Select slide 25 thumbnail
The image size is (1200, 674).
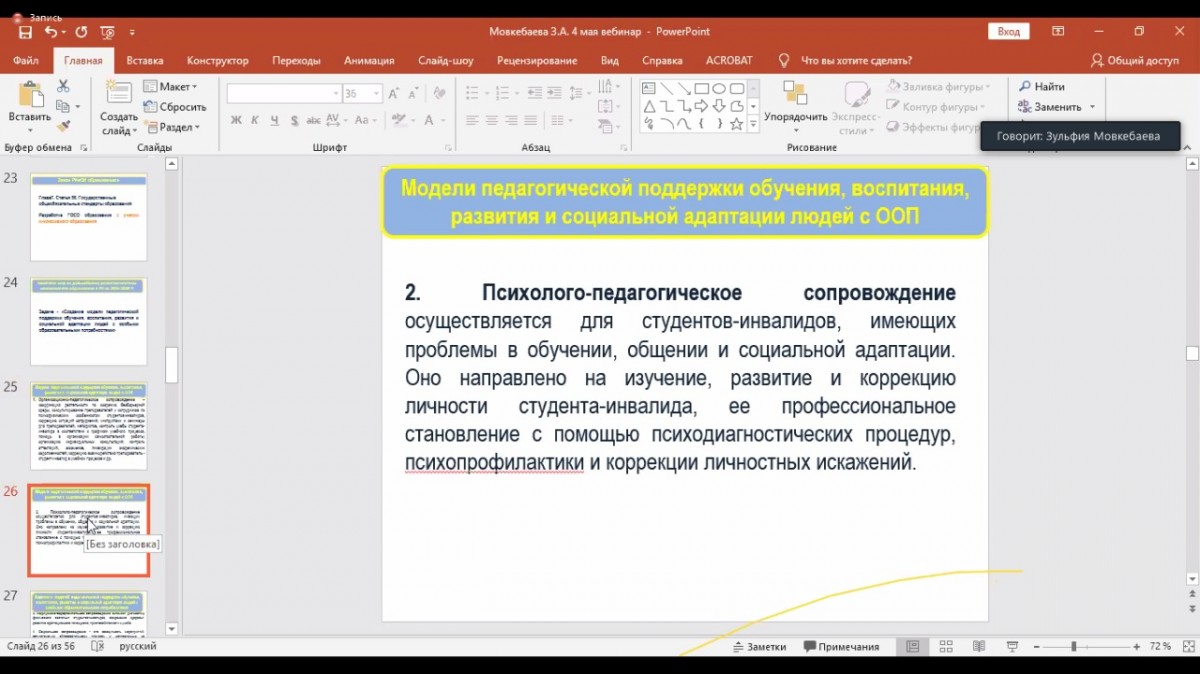(x=89, y=425)
